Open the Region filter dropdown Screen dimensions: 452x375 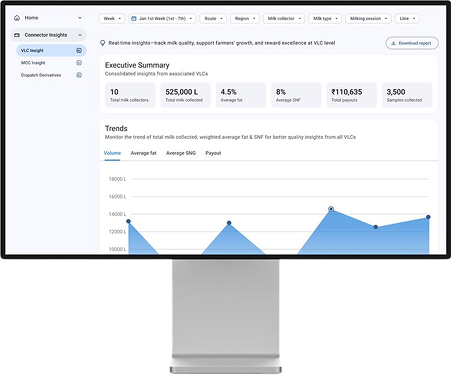[245, 18]
